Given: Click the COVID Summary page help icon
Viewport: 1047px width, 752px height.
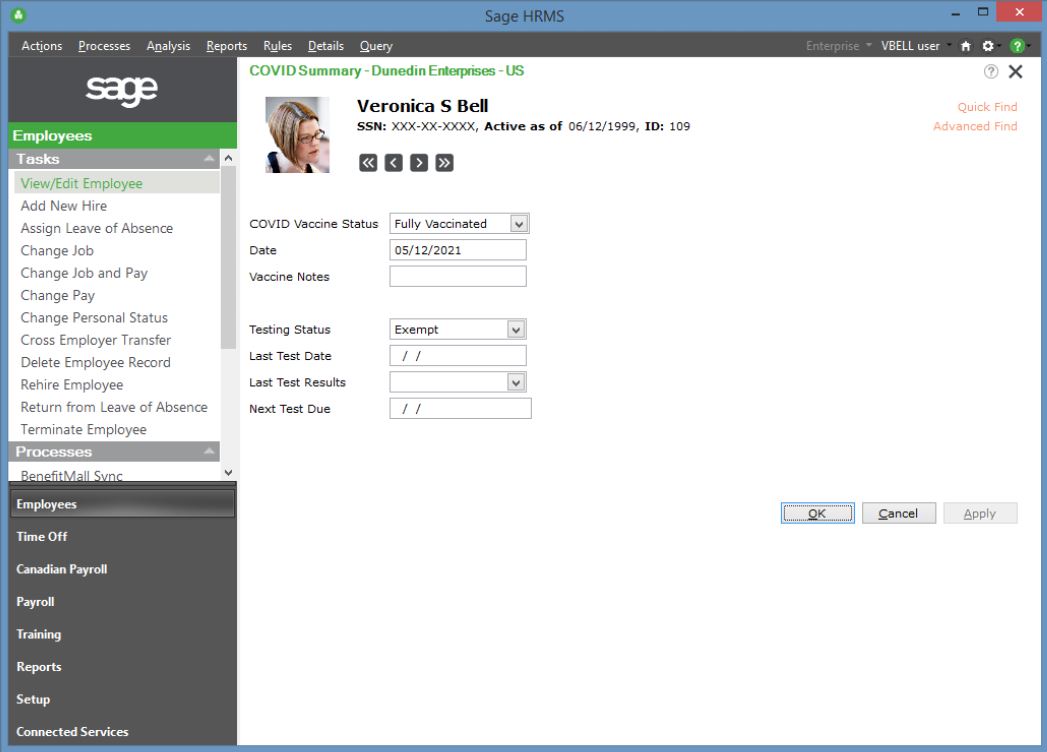Looking at the screenshot, I should point(991,71).
